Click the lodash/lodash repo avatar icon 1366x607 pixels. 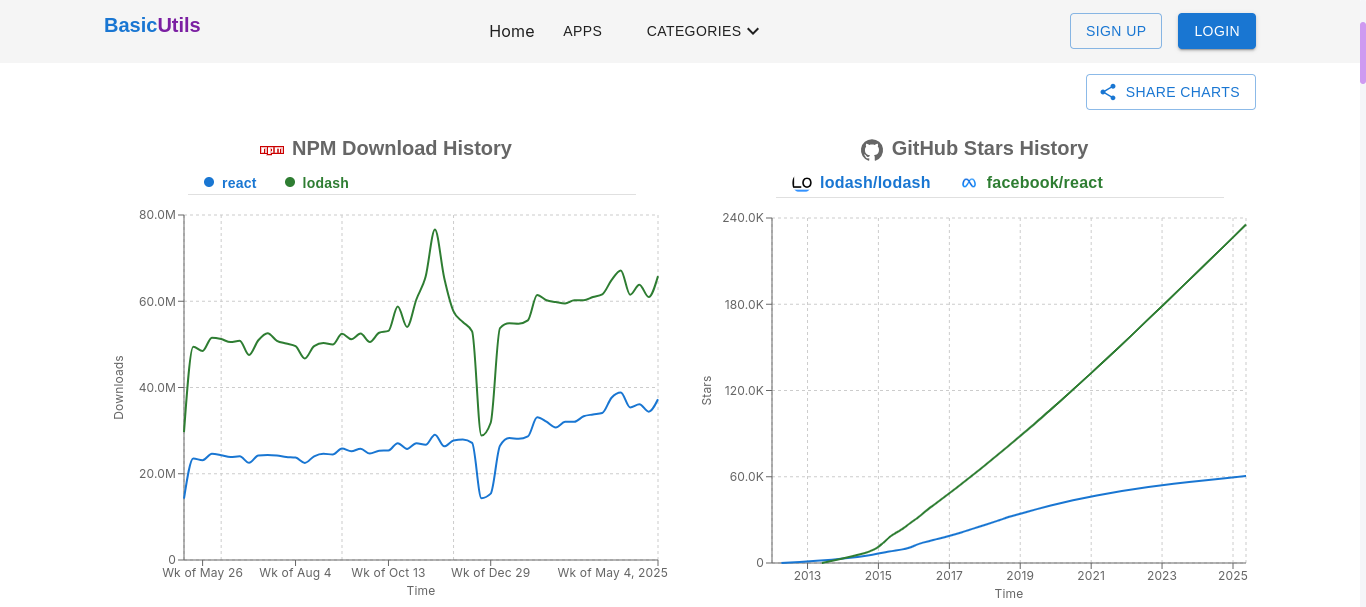(x=802, y=183)
